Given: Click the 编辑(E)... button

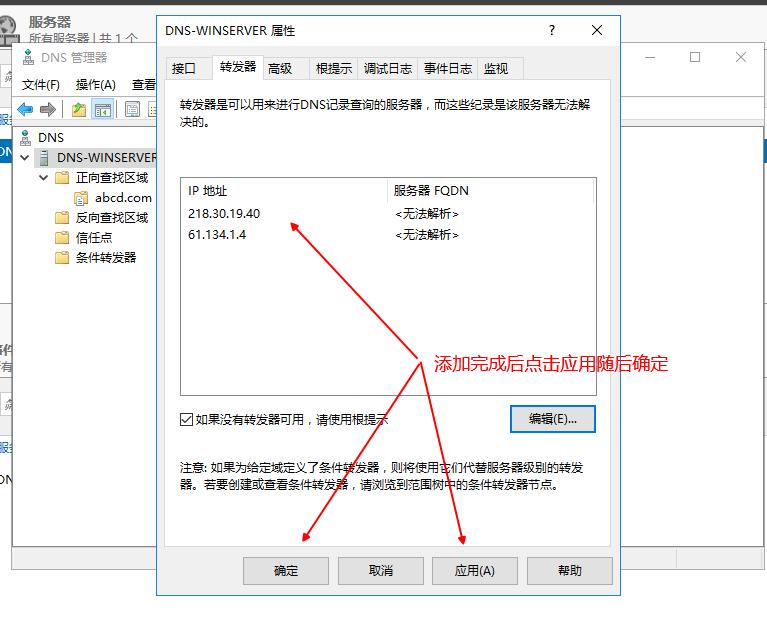Looking at the screenshot, I should pos(553,419).
